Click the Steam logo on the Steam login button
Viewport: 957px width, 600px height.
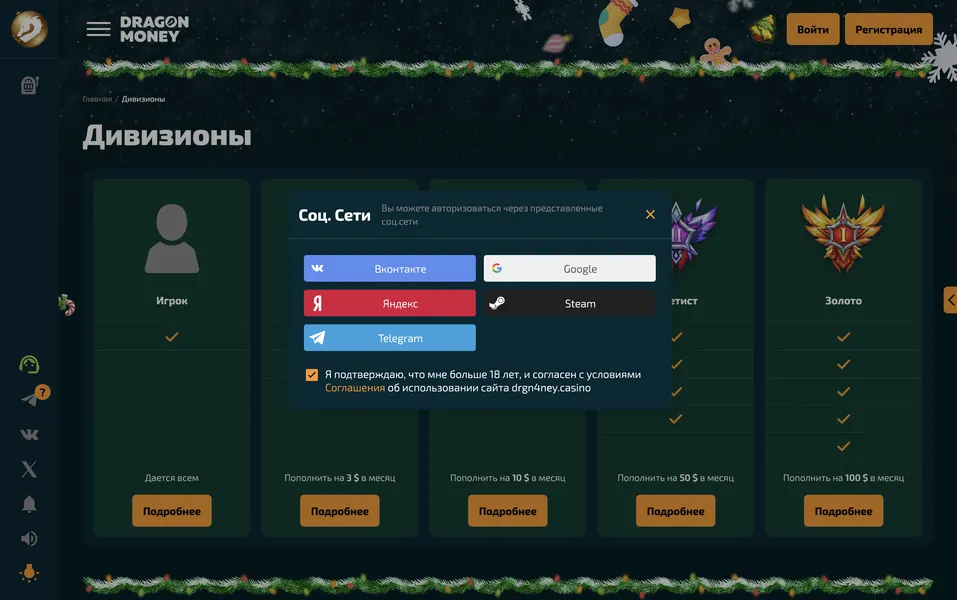[x=499, y=302]
